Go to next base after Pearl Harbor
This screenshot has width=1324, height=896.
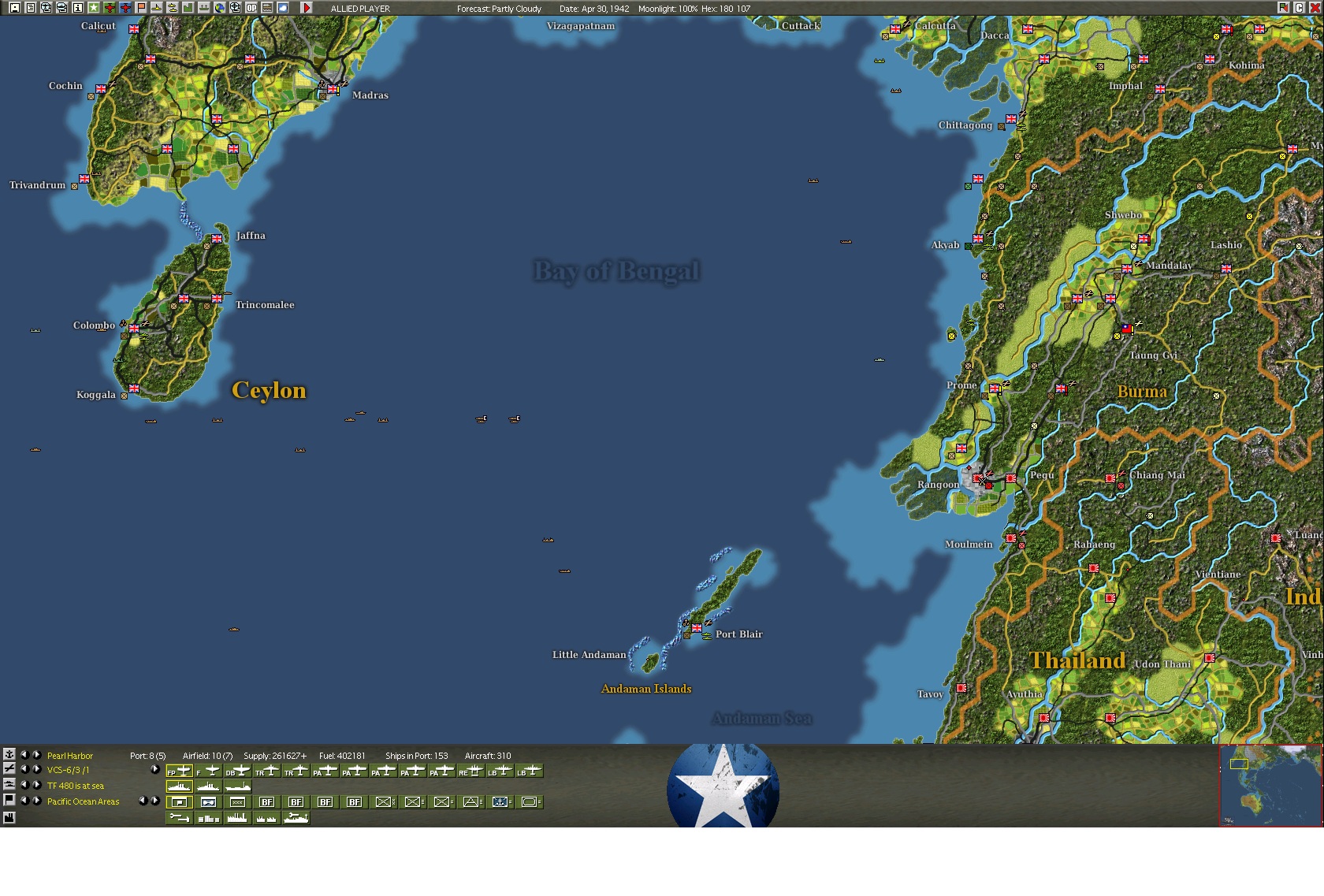pos(36,754)
